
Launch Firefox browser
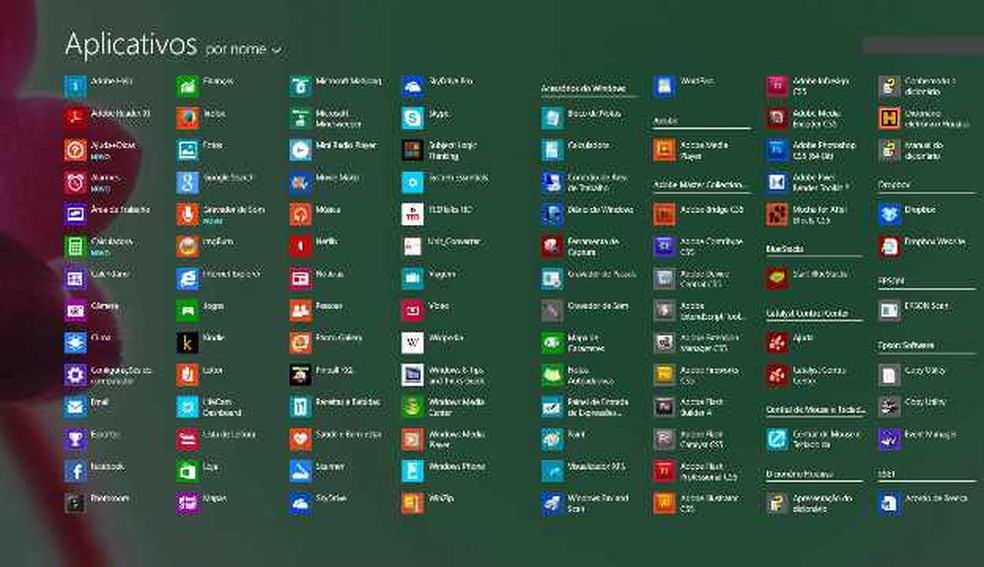(x=201, y=117)
